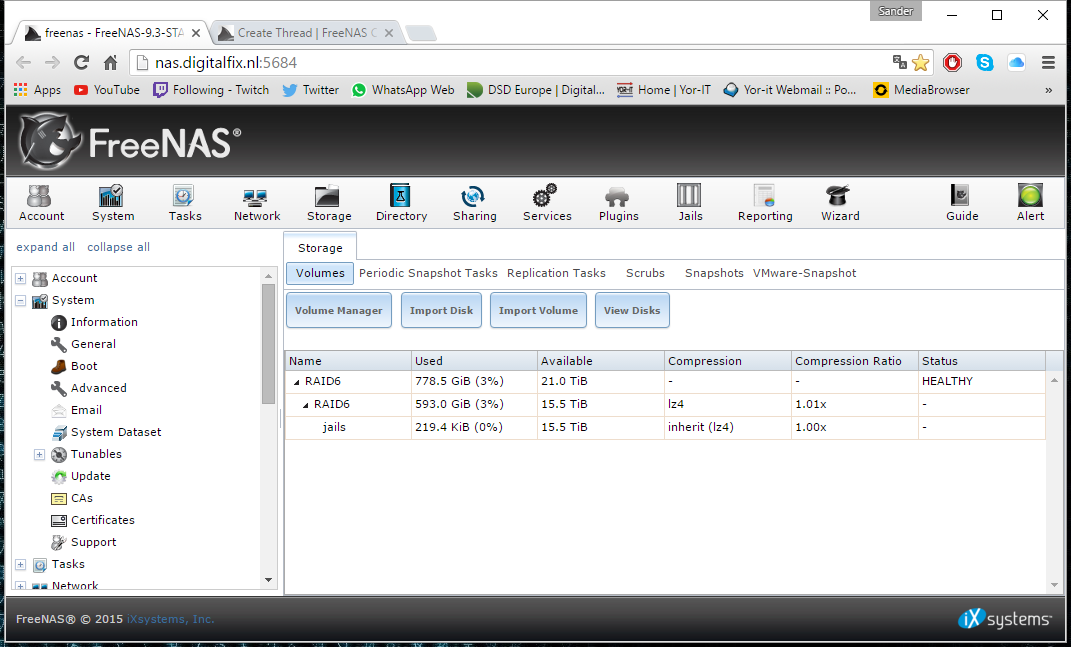Open the Jails toolbar icon
This screenshot has height=647, width=1071.
point(690,202)
